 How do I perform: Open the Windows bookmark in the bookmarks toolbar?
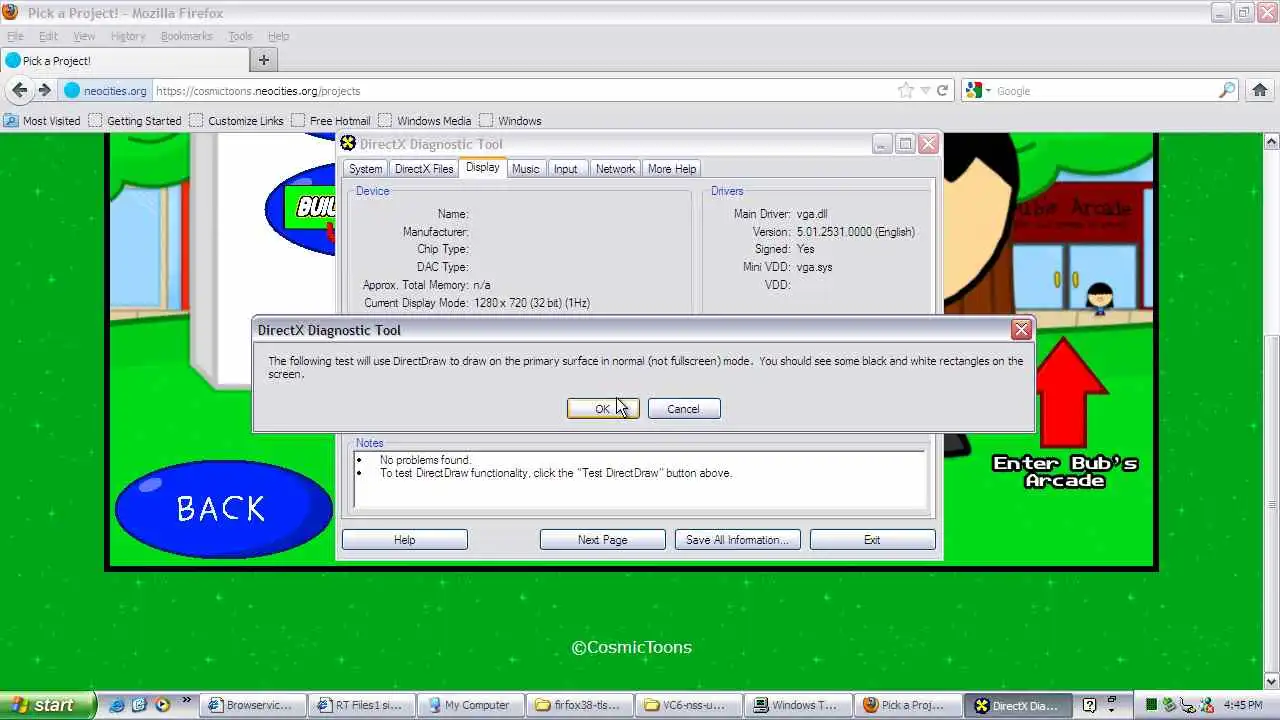[x=510, y=120]
